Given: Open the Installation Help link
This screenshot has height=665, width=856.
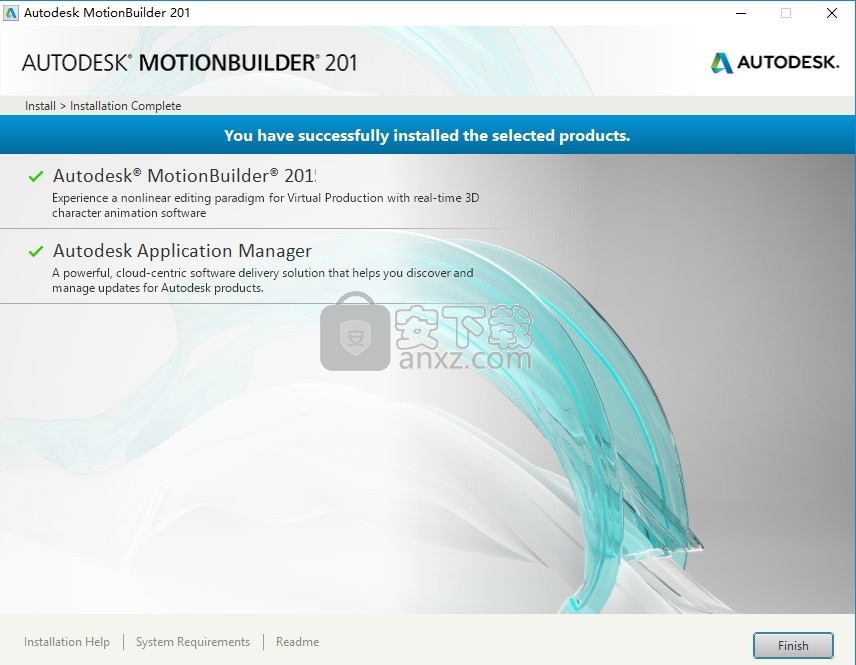Looking at the screenshot, I should [x=67, y=642].
